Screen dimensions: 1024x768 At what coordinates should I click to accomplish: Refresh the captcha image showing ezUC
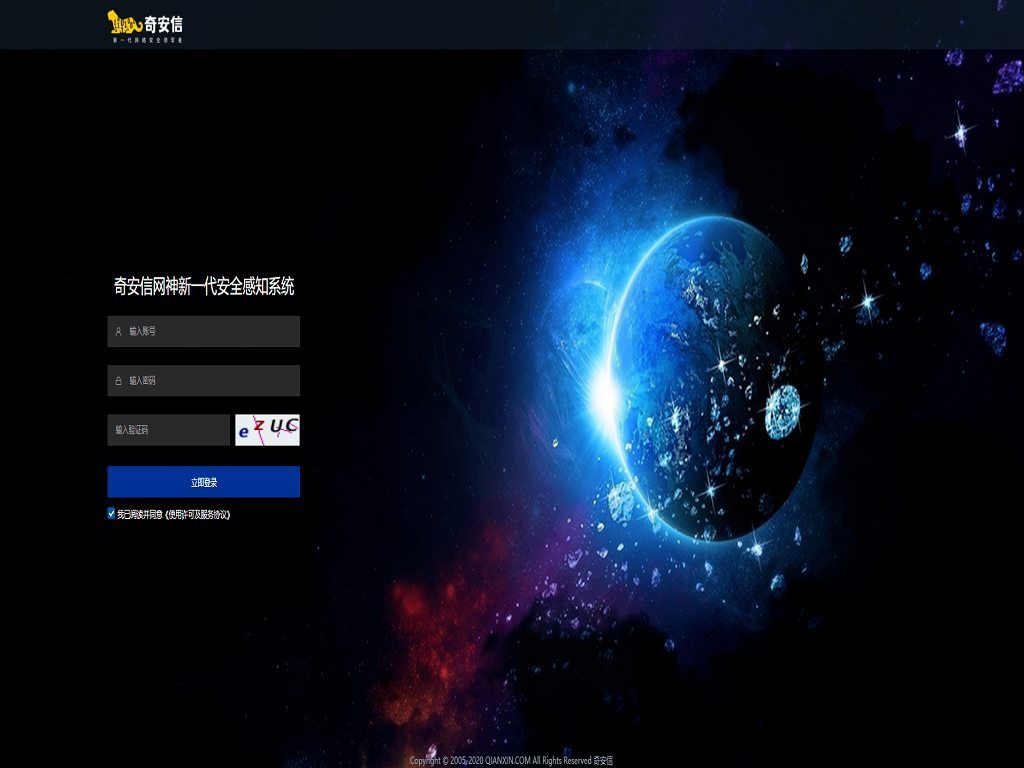point(267,429)
